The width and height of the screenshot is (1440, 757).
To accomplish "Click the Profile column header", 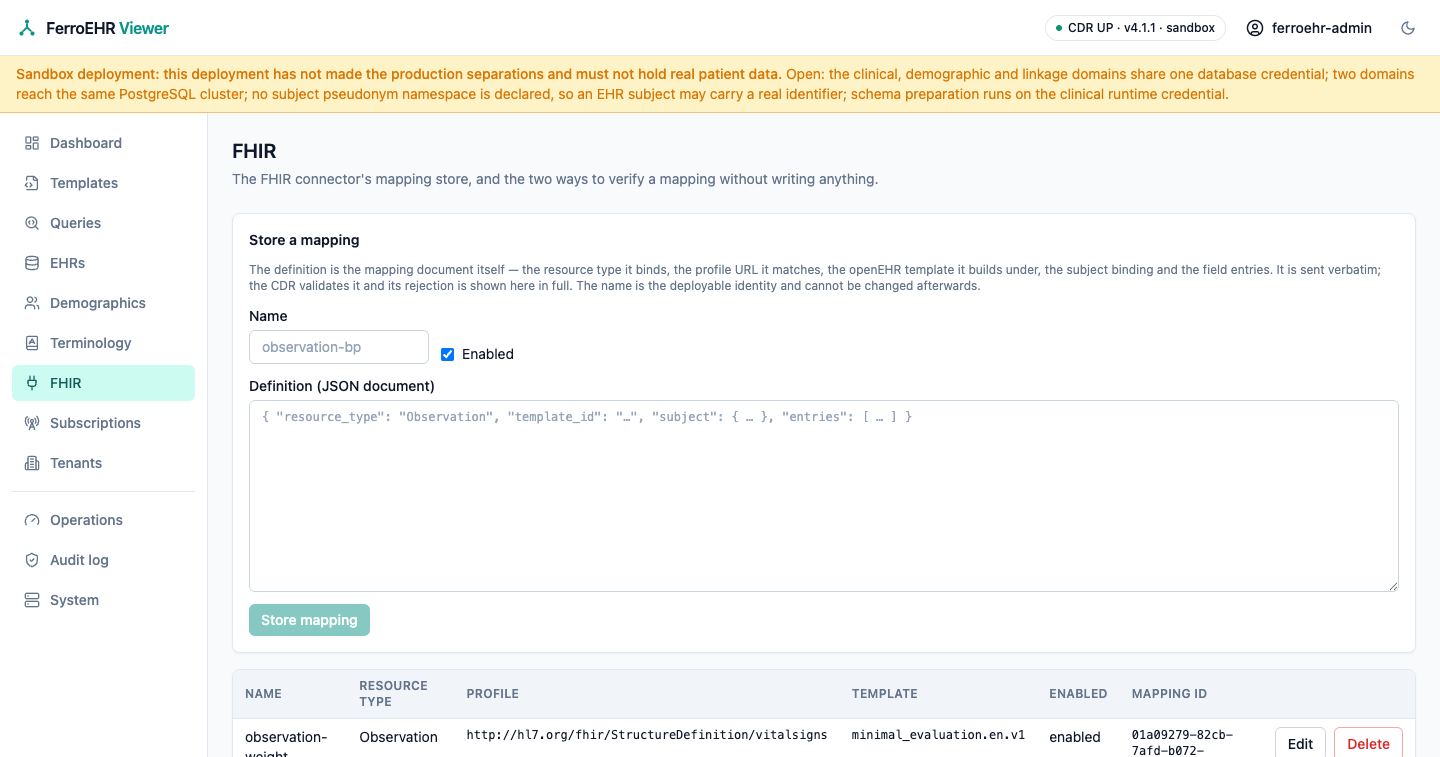I will 492,693.
